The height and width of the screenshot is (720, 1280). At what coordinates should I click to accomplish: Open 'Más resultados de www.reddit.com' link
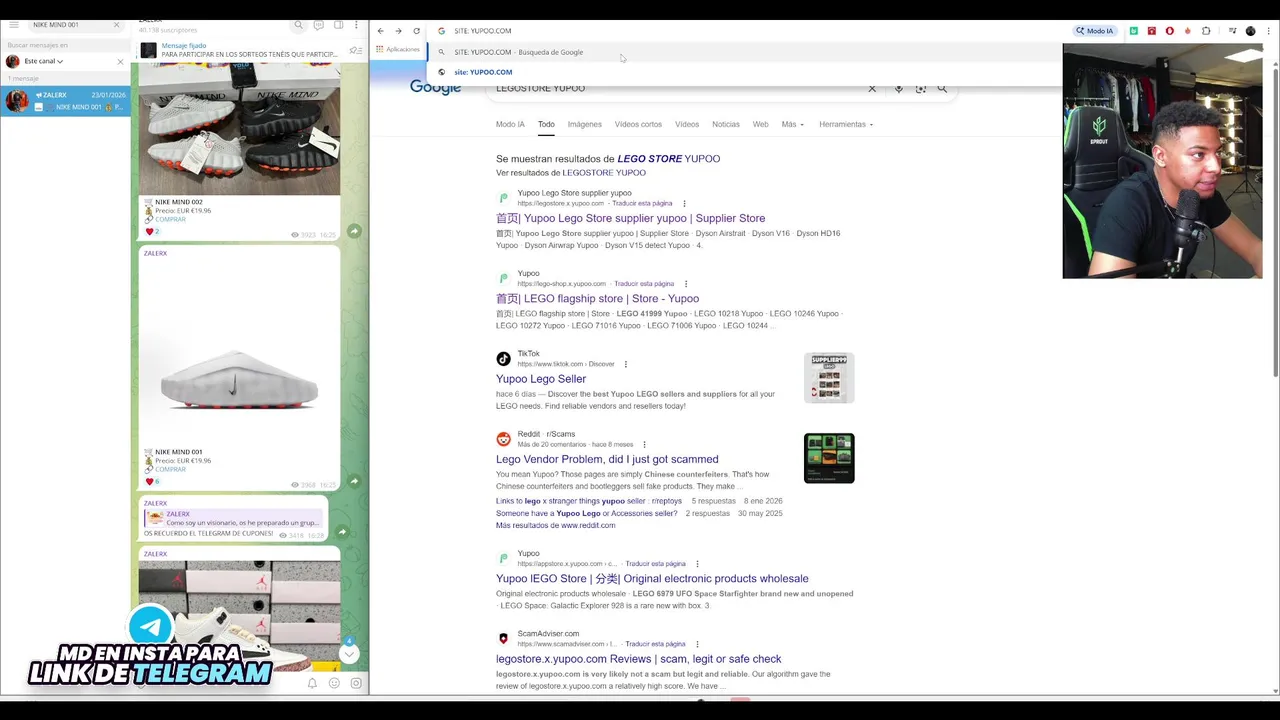pyautogui.click(x=556, y=525)
